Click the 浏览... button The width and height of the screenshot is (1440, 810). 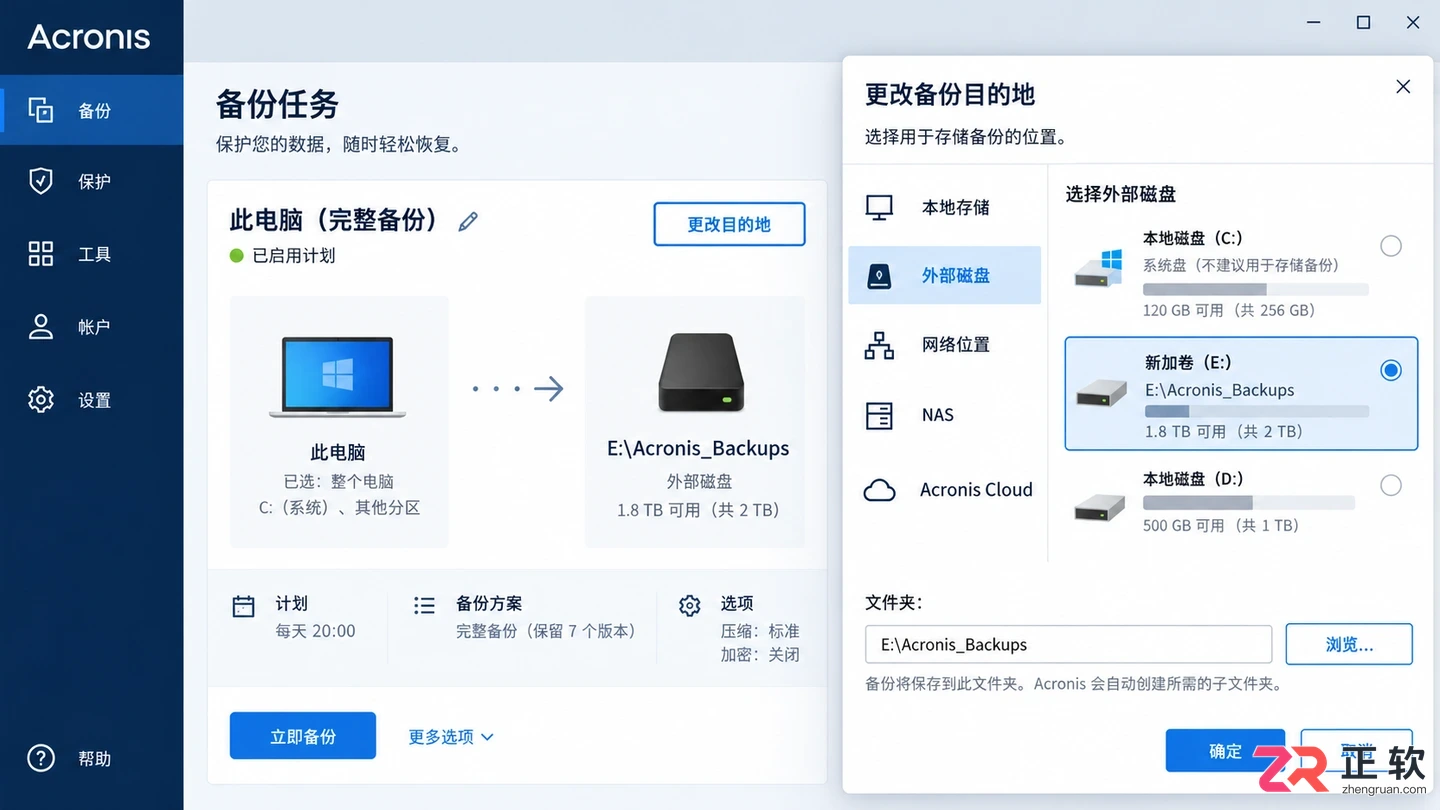(1349, 644)
